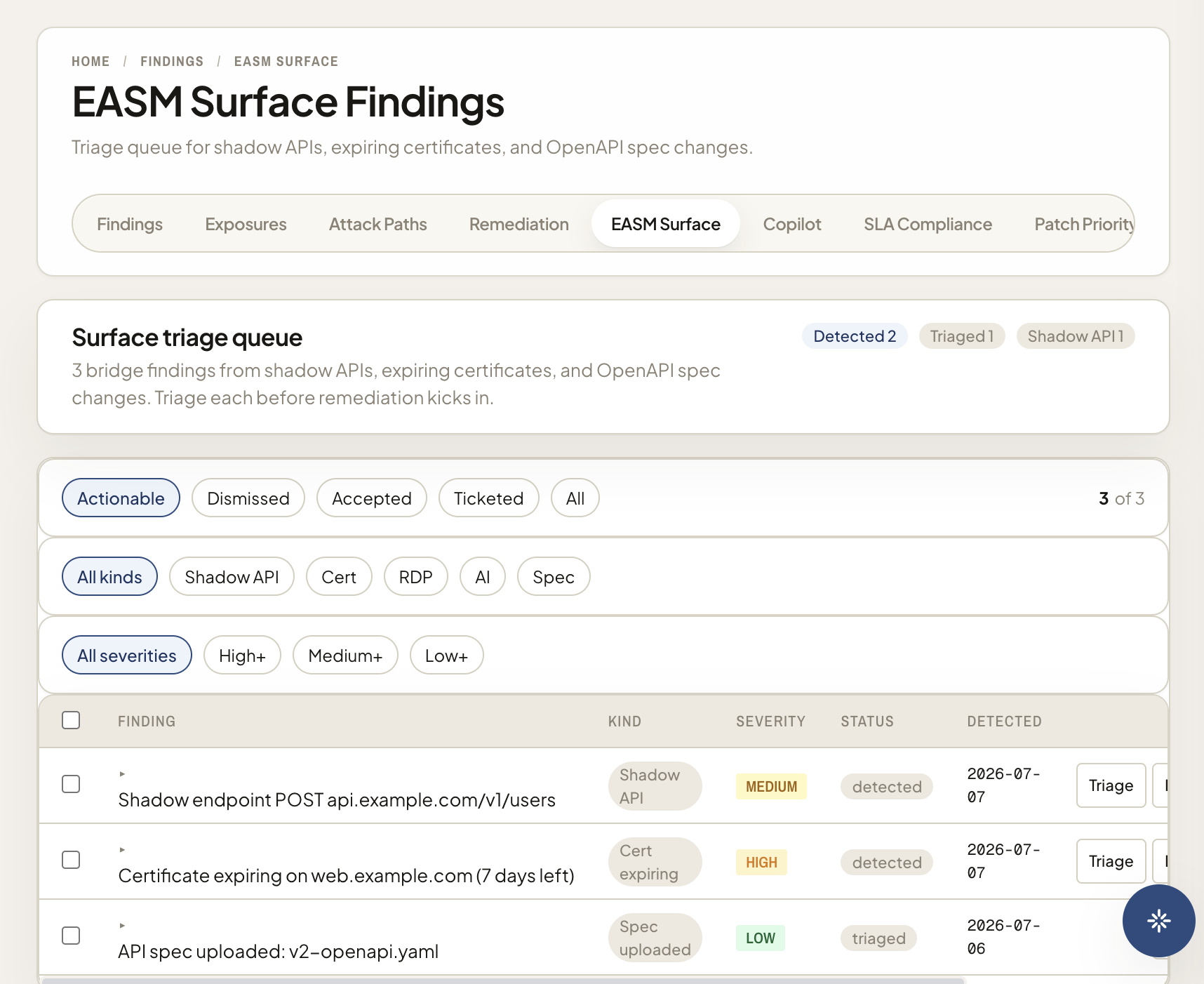Select the All kinds filter

coord(109,576)
